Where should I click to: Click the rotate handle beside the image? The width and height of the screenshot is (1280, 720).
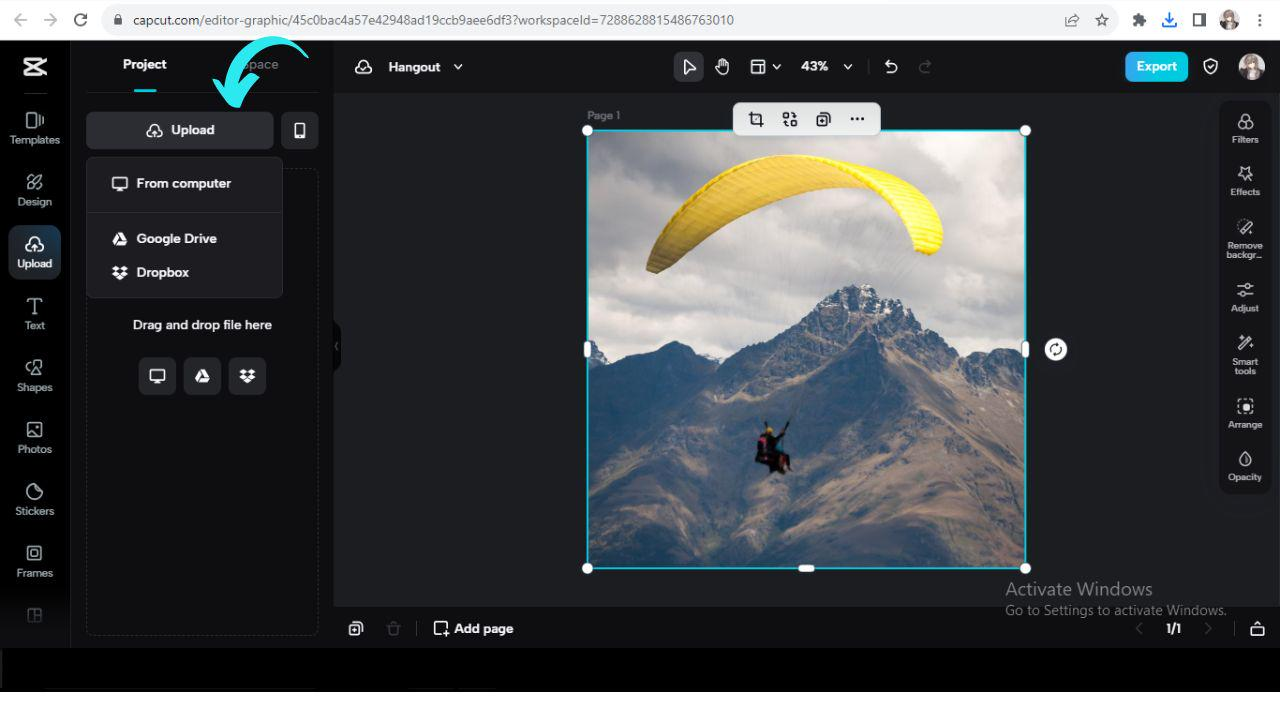click(1056, 349)
